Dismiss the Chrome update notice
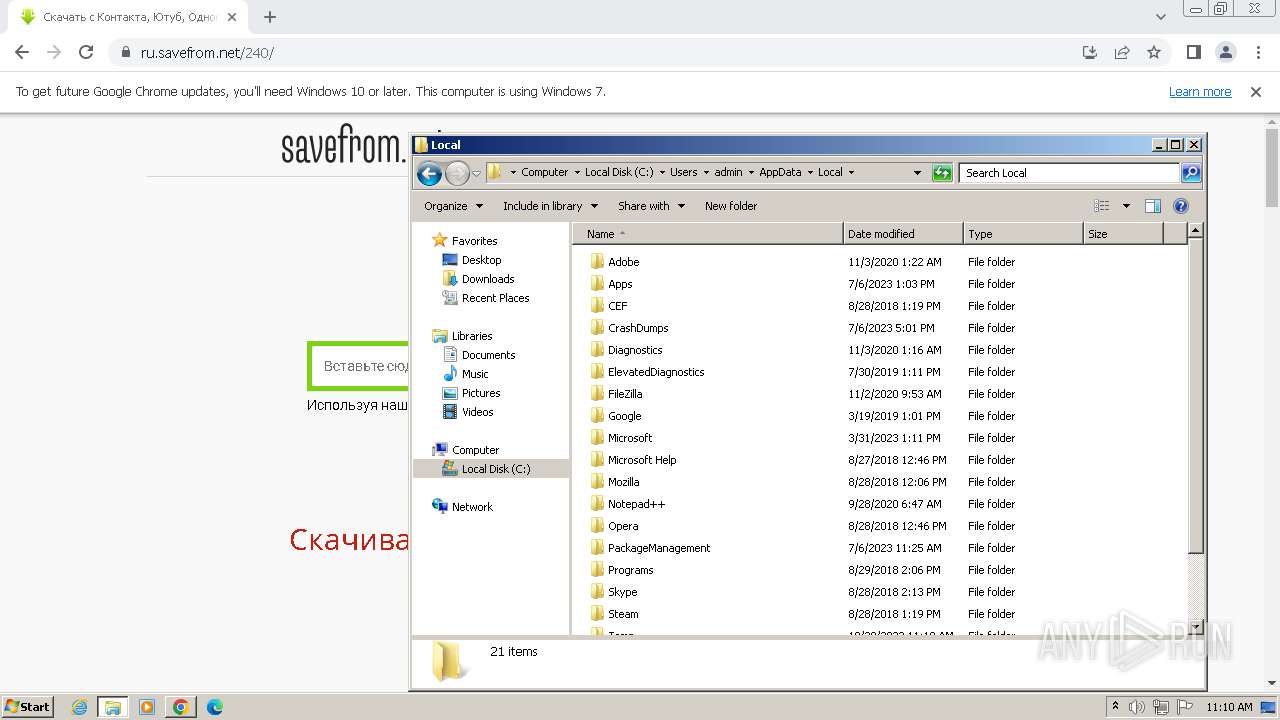 click(1256, 92)
